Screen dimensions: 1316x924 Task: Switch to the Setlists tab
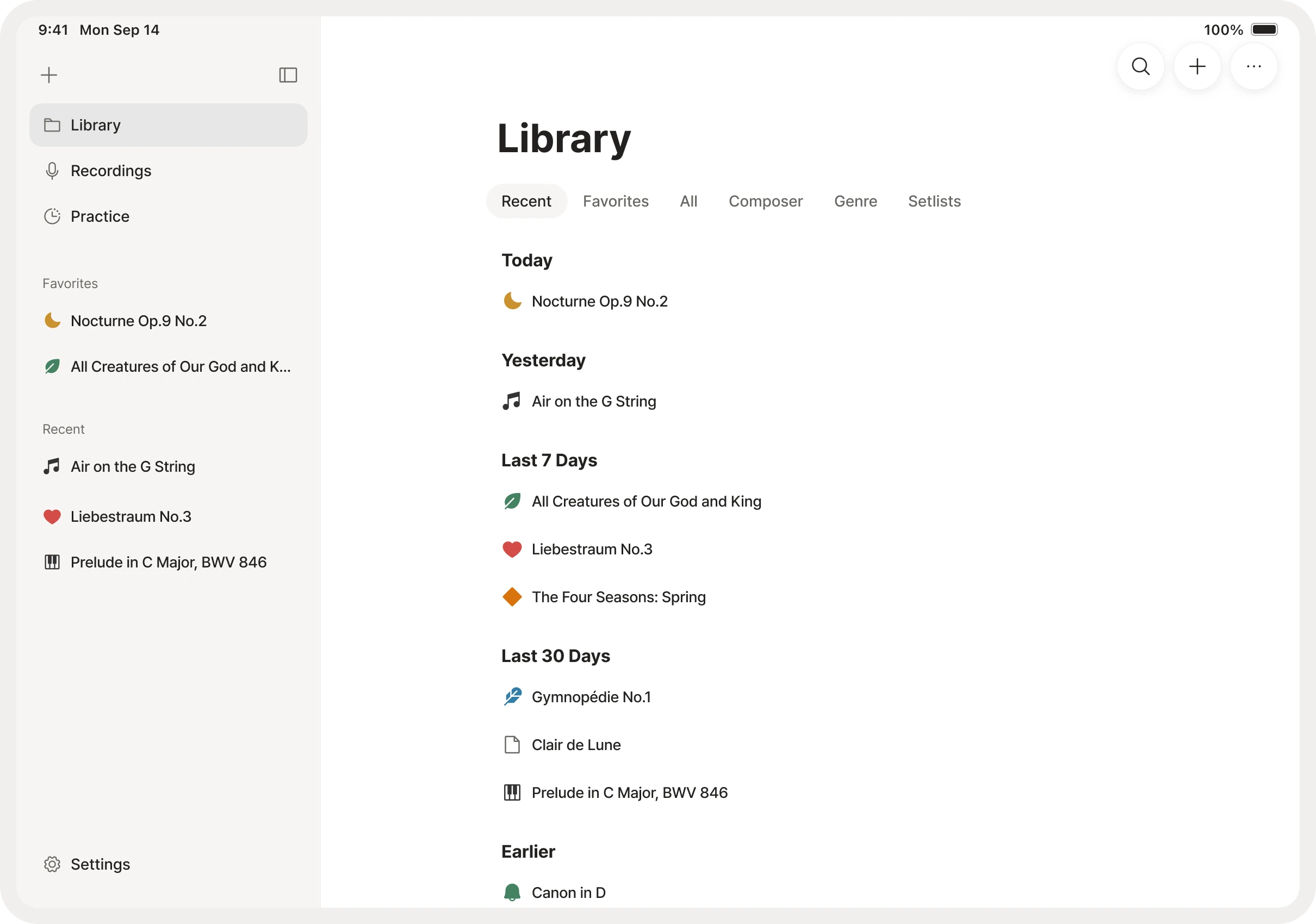tap(934, 201)
